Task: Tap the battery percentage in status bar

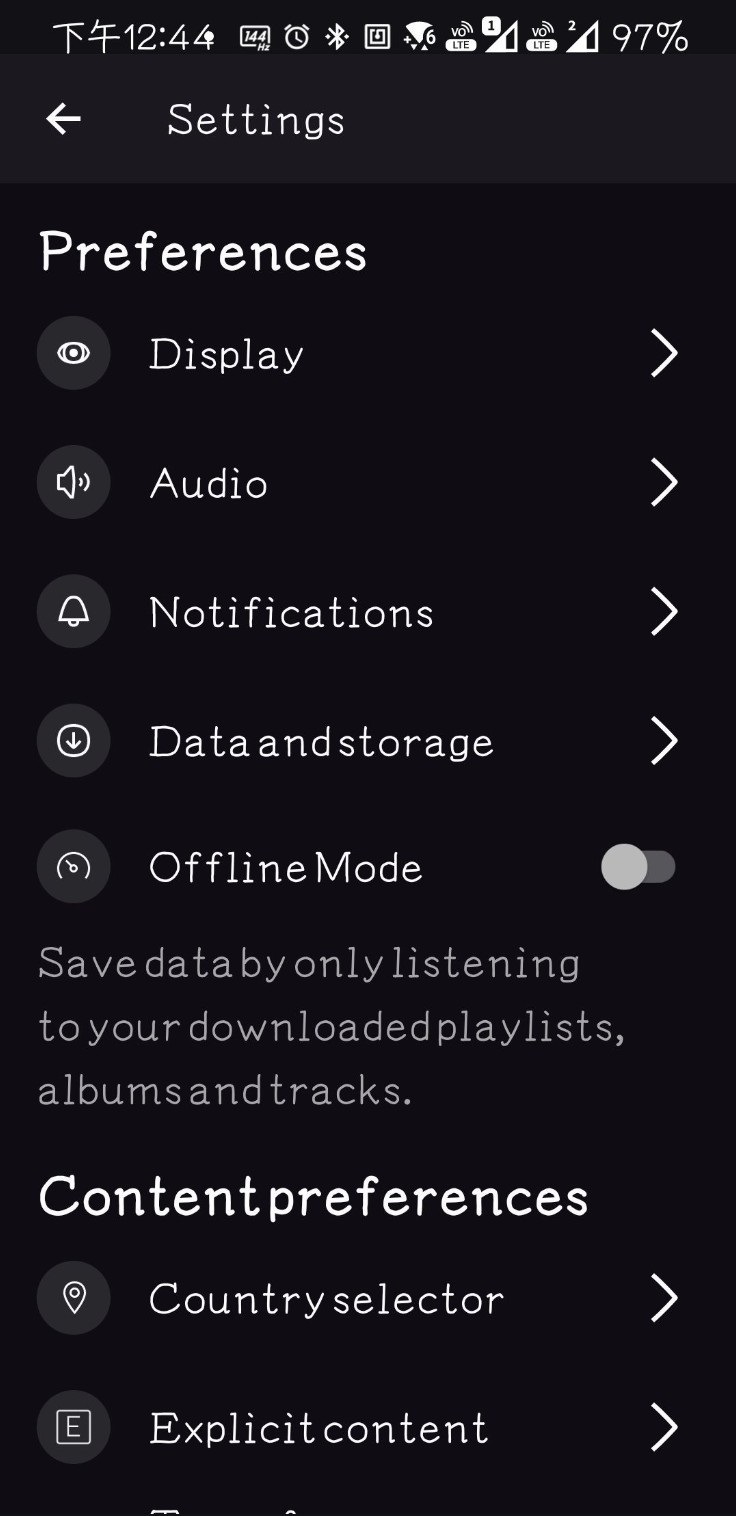Action: click(x=650, y=38)
